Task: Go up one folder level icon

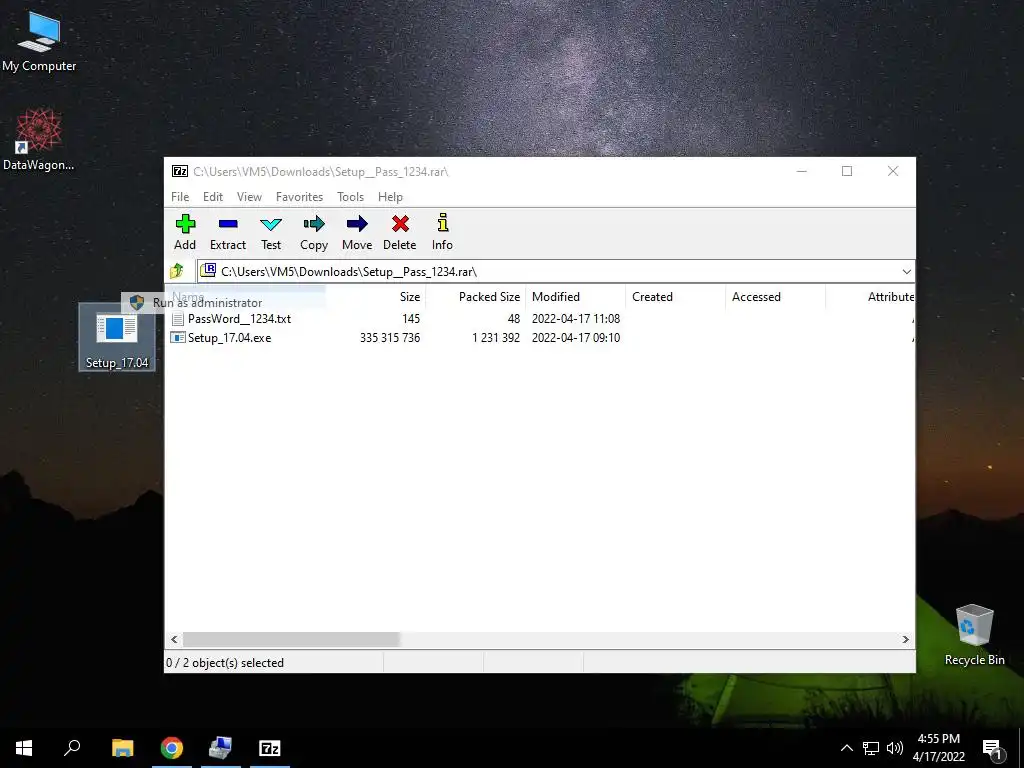Action: [x=177, y=270]
